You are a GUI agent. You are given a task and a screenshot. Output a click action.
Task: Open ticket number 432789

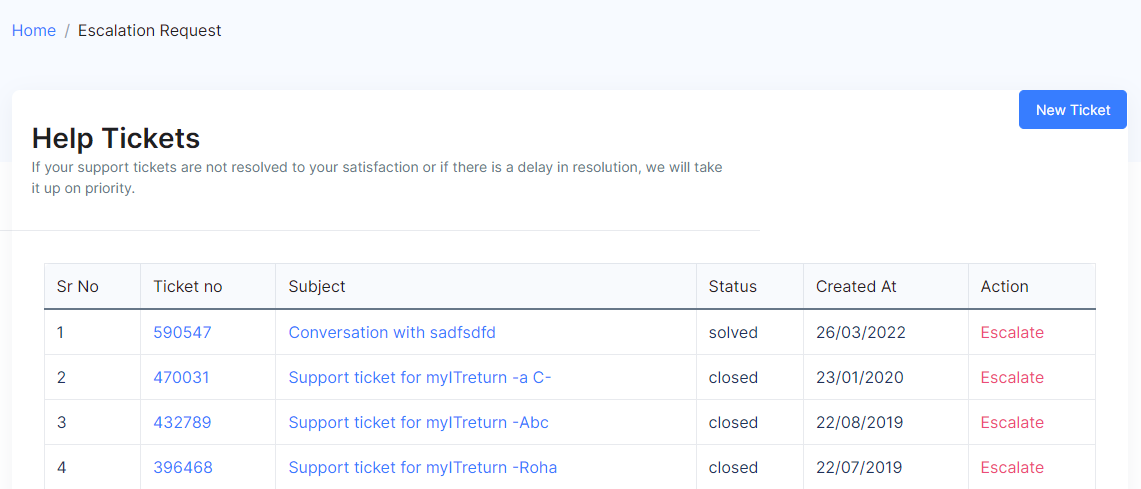(182, 423)
